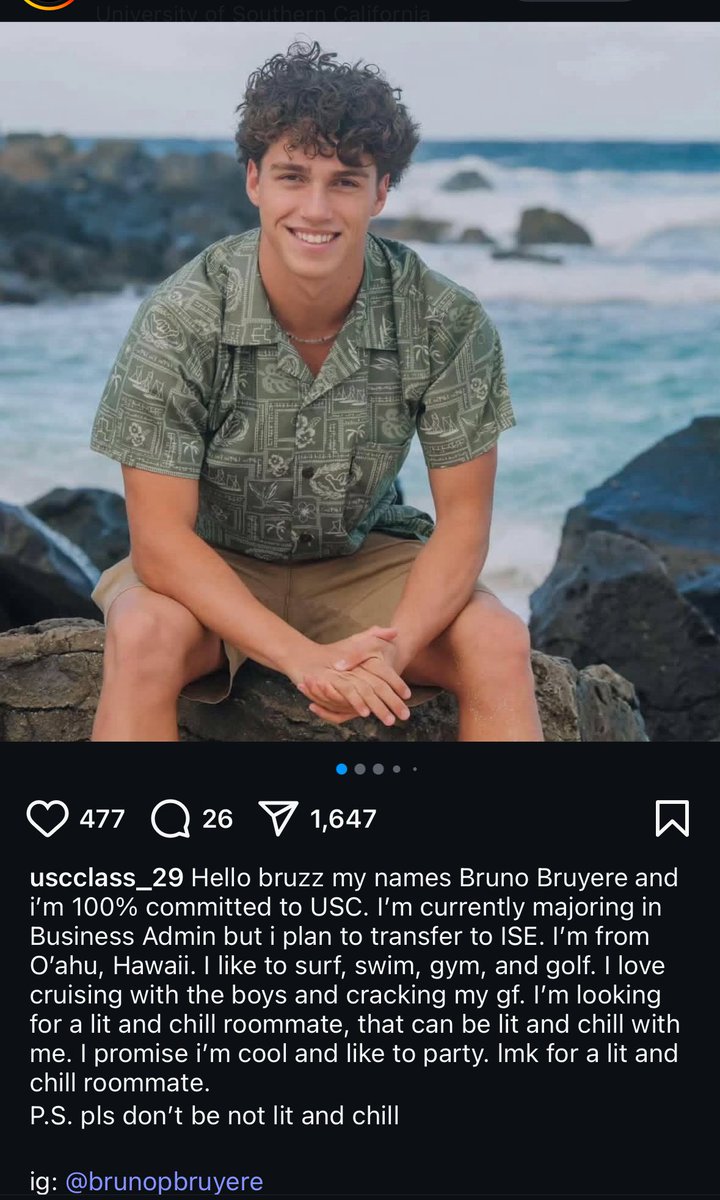Like the post with the heart icon
Viewport: 720px width, 1200px height.
click(x=47, y=818)
